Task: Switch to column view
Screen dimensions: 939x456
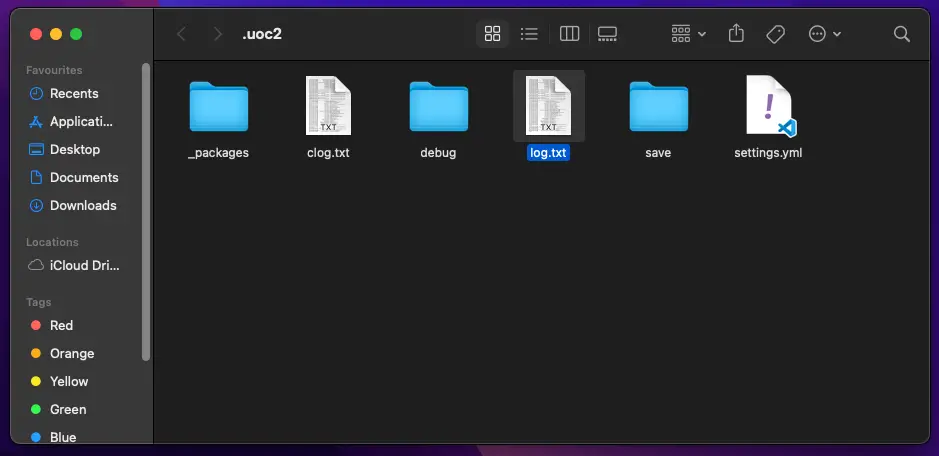Action: [x=570, y=34]
